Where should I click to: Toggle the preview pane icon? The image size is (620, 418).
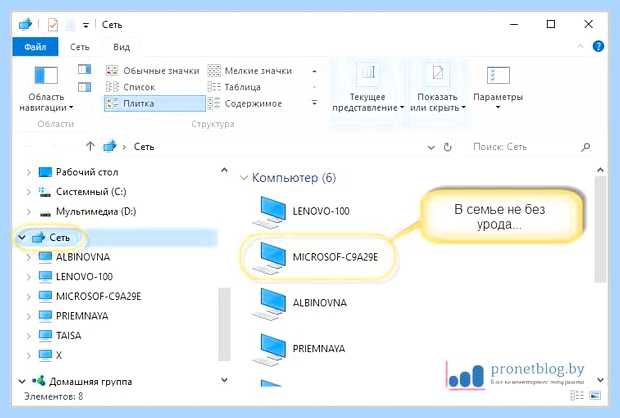point(85,70)
